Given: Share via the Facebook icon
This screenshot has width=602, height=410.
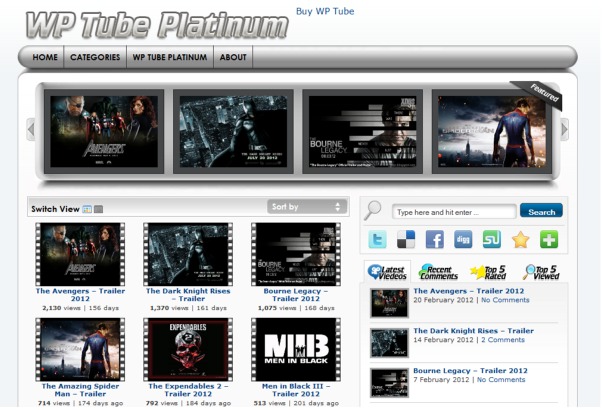Looking at the screenshot, I should point(435,240).
